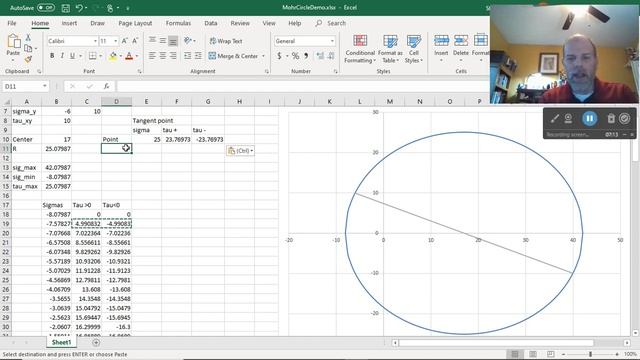Click the horizontal scrollbar

pos(496,343)
